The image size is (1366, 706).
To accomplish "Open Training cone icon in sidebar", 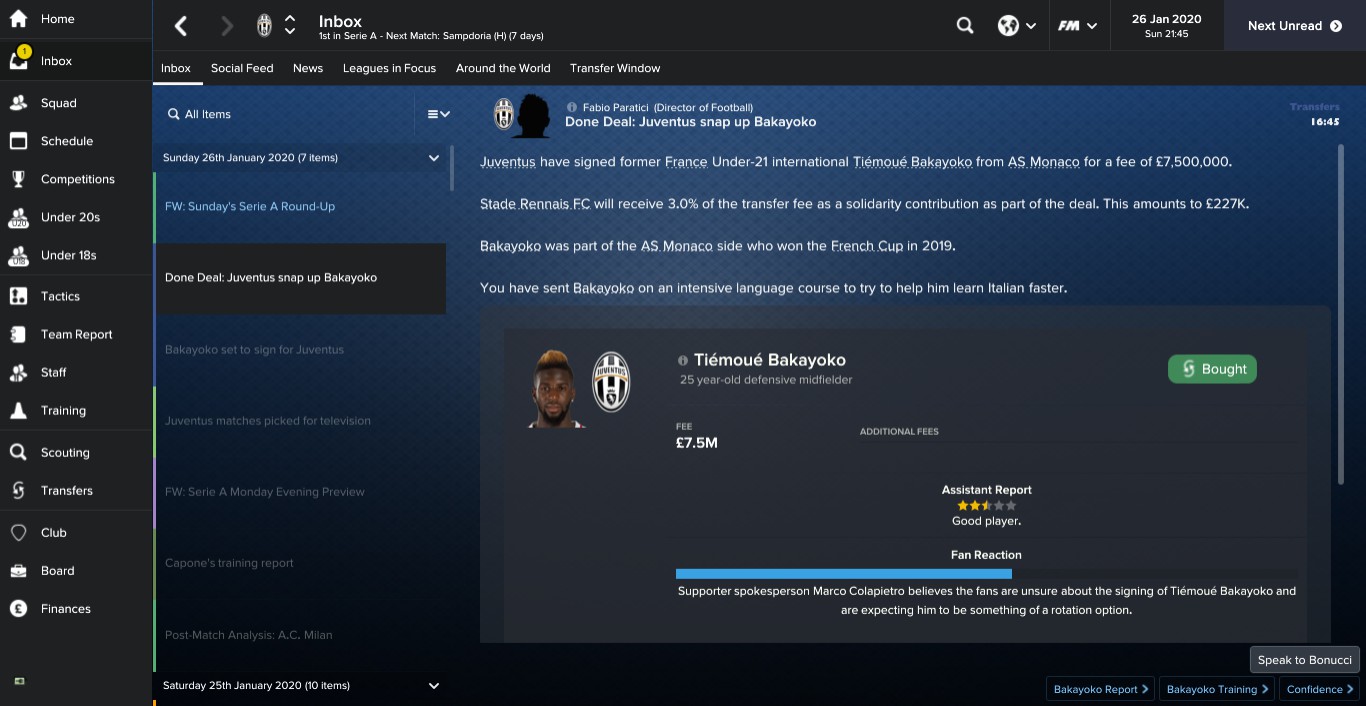I will [x=18, y=410].
